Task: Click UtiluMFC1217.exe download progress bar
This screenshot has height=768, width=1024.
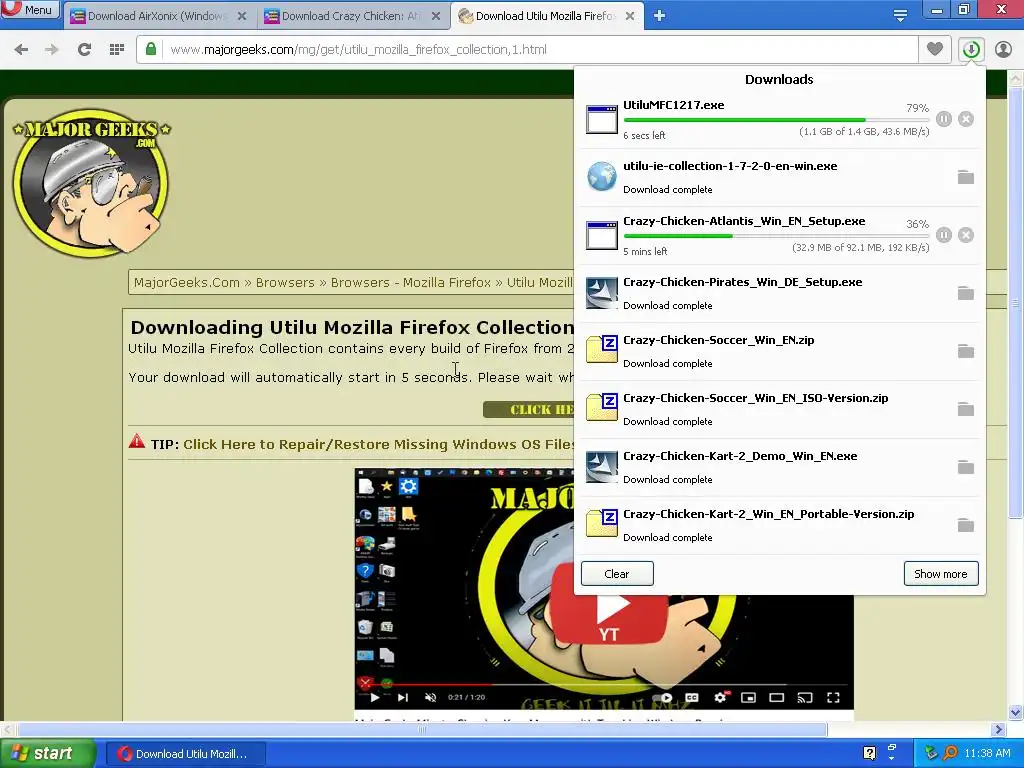Action: coord(776,120)
